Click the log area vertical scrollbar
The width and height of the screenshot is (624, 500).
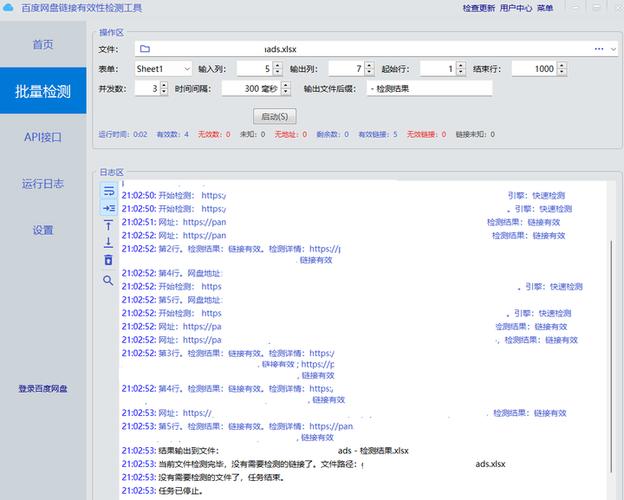(x=612, y=356)
